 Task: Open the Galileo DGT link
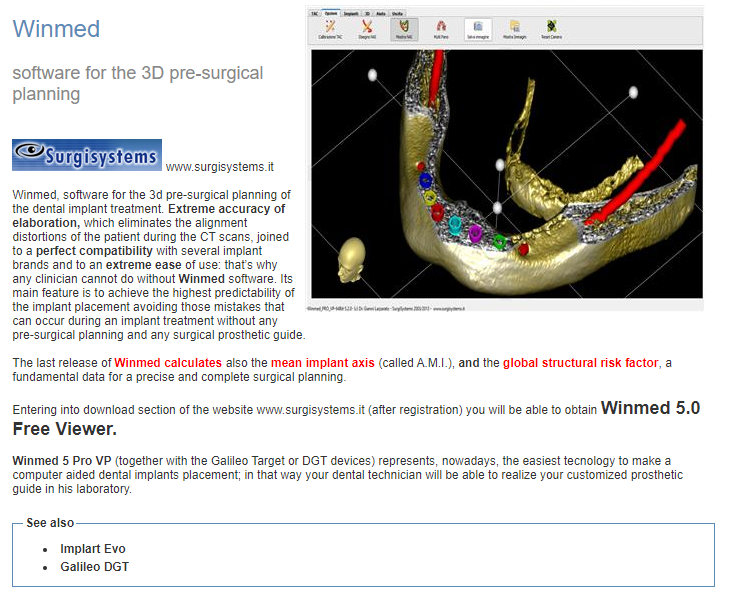pos(94,567)
